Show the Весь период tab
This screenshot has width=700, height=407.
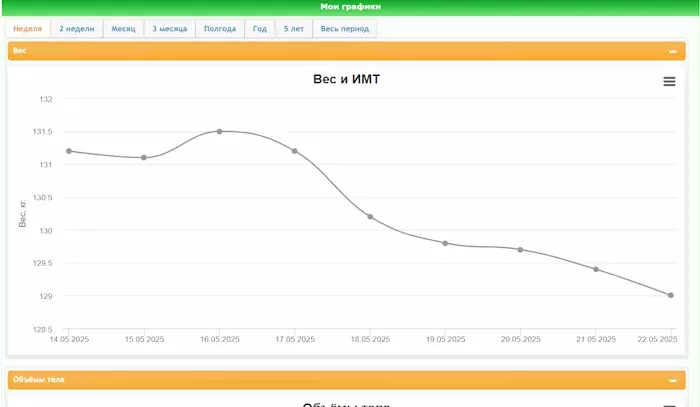(345, 29)
